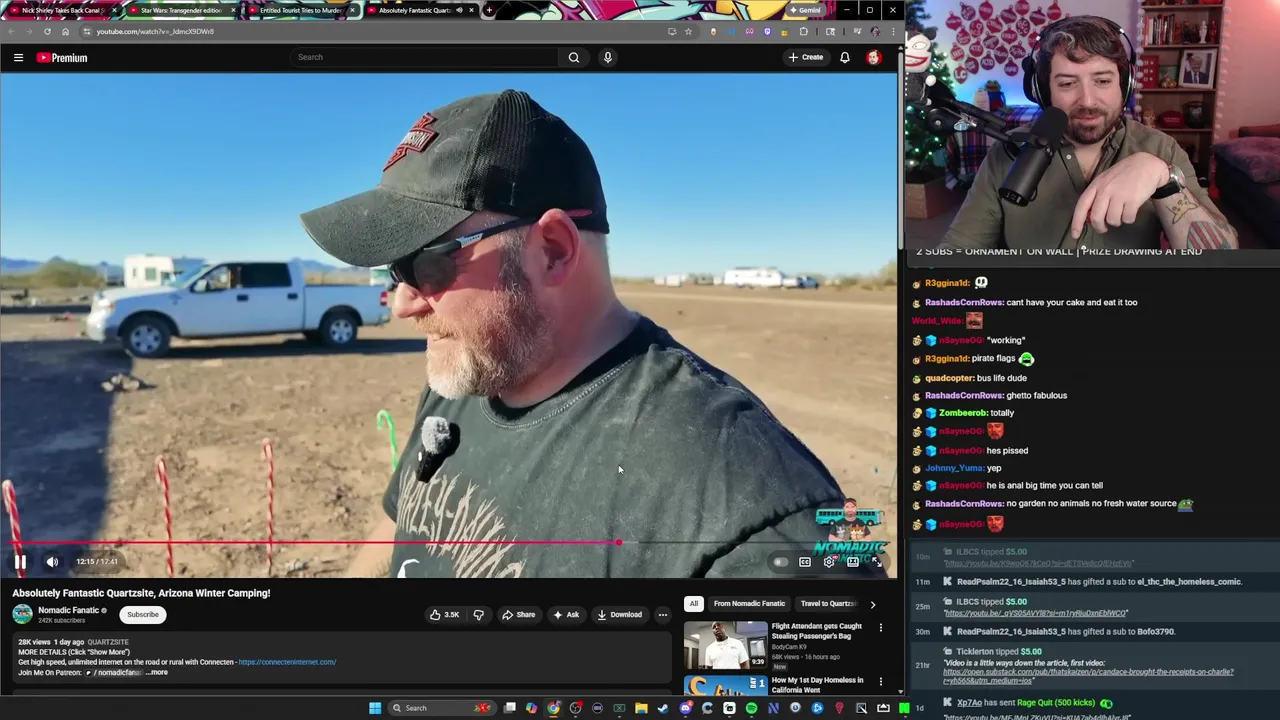Image resolution: width=1280 pixels, height=720 pixels.
Task: Click the YouTube Premium logo
Action: point(62,57)
